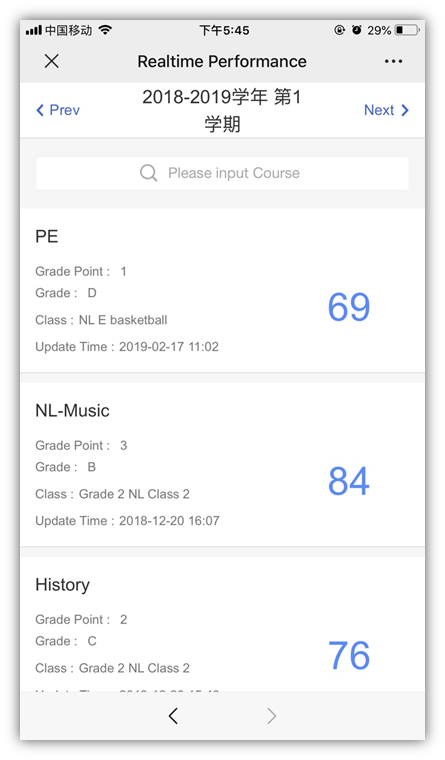Click the left chevron beside Prev
This screenshot has height=760, width=445.
[40, 111]
